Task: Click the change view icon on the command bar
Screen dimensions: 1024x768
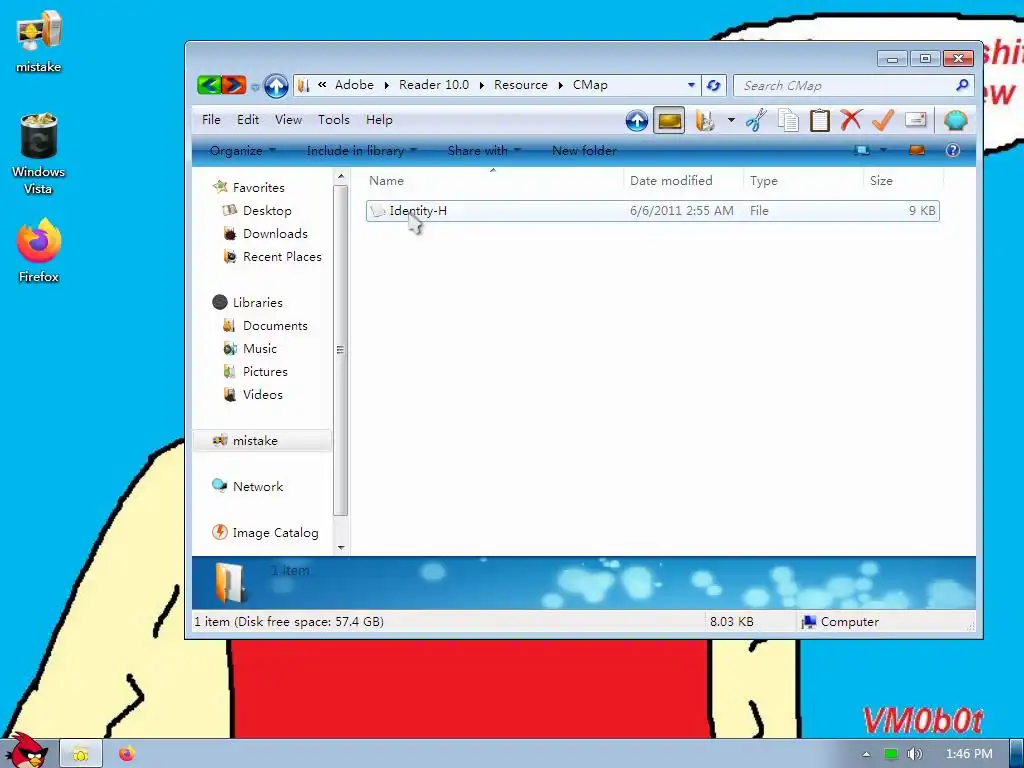Action: pos(862,151)
